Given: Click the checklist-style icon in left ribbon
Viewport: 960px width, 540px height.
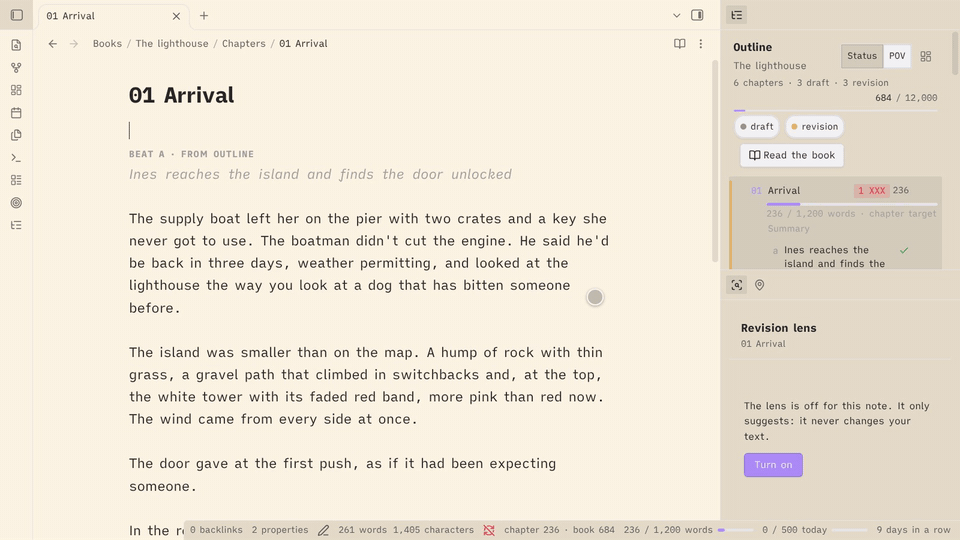Looking at the screenshot, I should 17,180.
